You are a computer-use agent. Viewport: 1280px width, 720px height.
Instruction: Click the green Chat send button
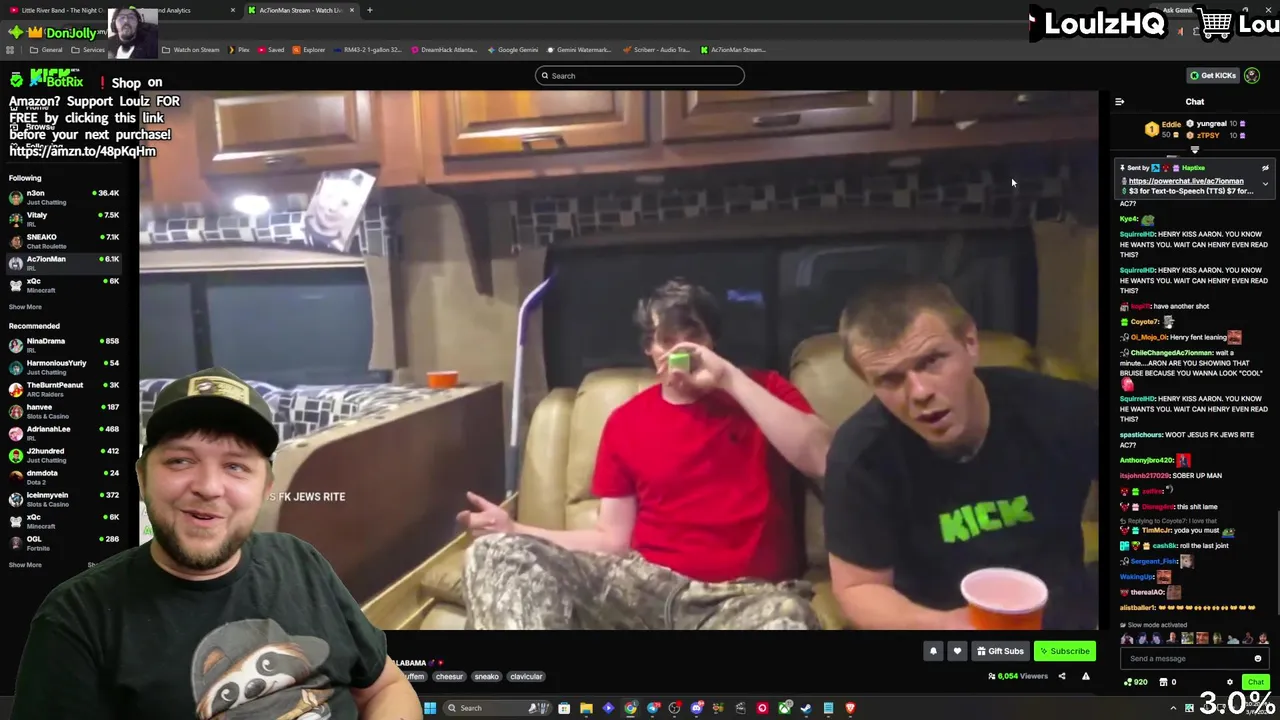click(x=1256, y=682)
